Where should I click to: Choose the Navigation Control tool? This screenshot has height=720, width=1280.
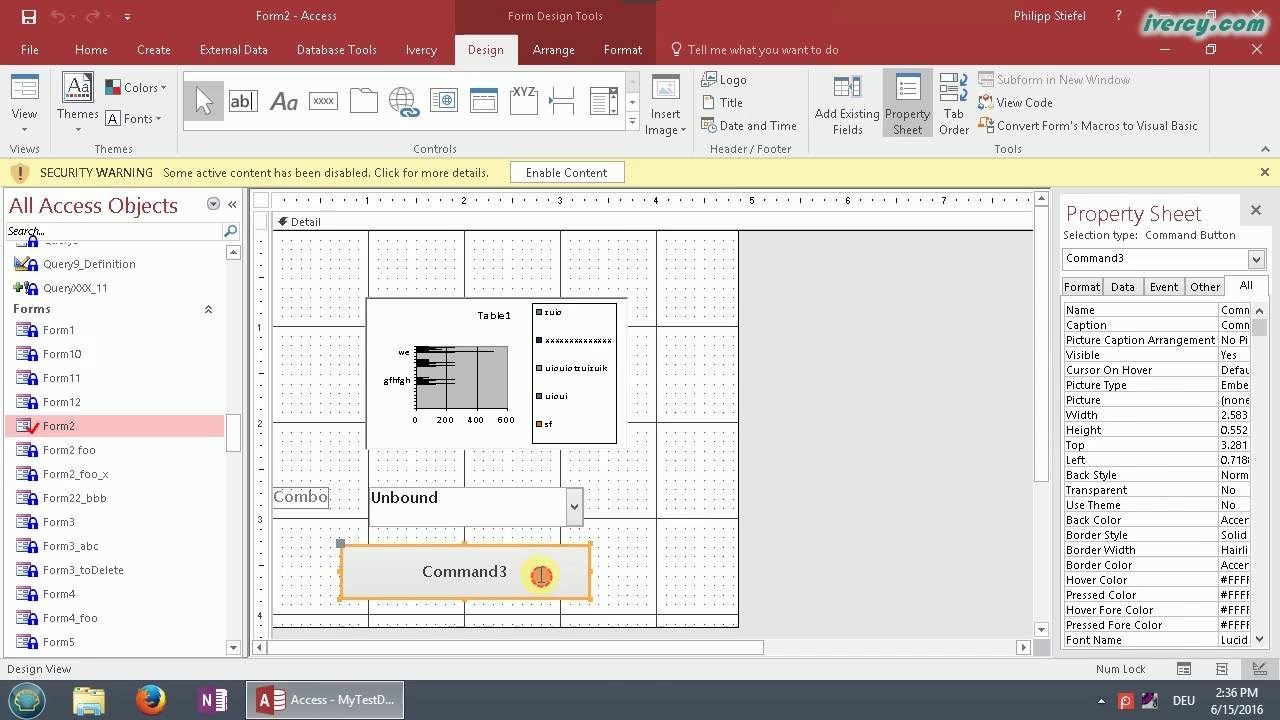coord(484,101)
